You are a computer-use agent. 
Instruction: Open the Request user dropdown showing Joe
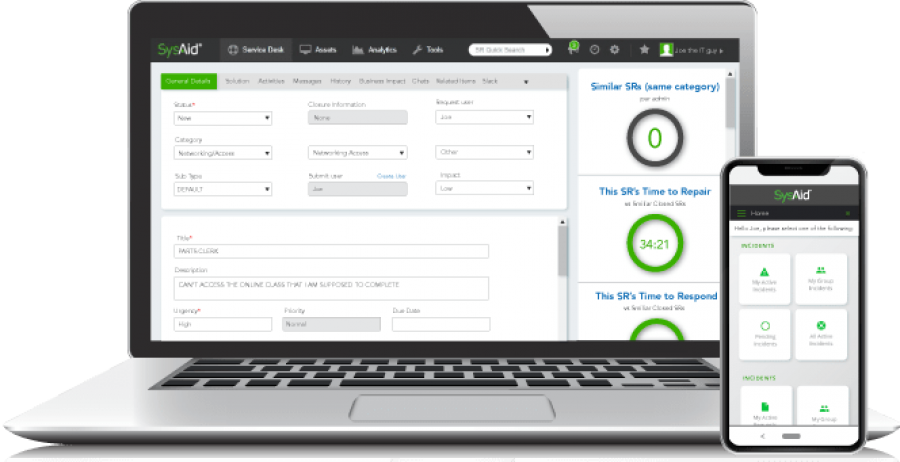[484, 117]
